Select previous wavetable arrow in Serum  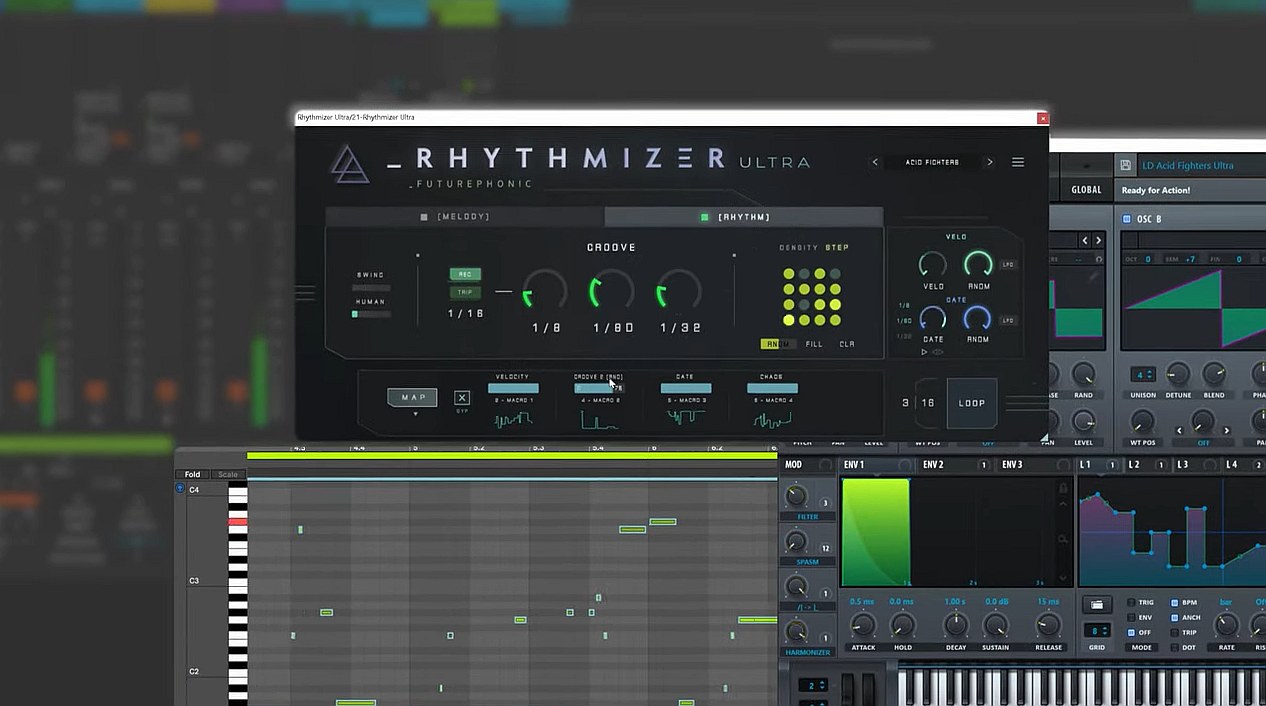[1085, 240]
